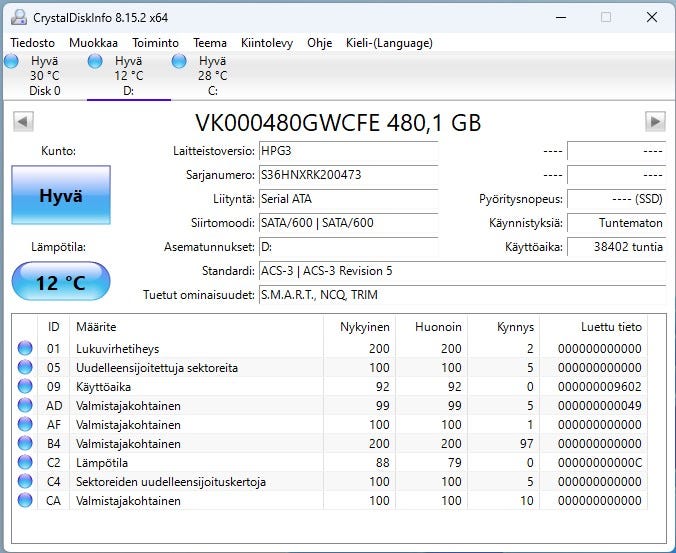Click the blue status icon for Lukuvirhetiheys
Screen dimensions: 676x553
25,349
